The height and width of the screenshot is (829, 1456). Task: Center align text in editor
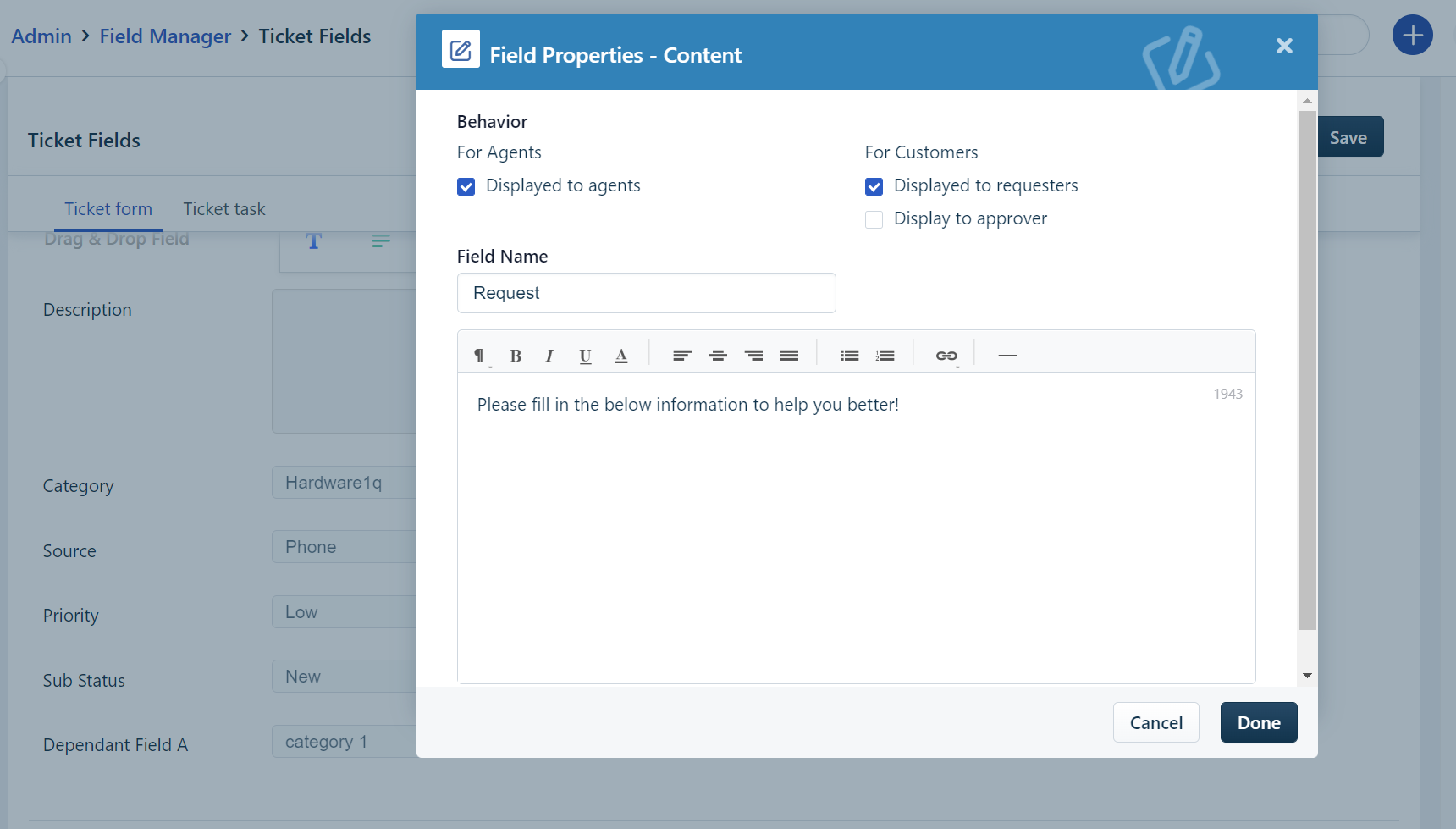(x=718, y=356)
